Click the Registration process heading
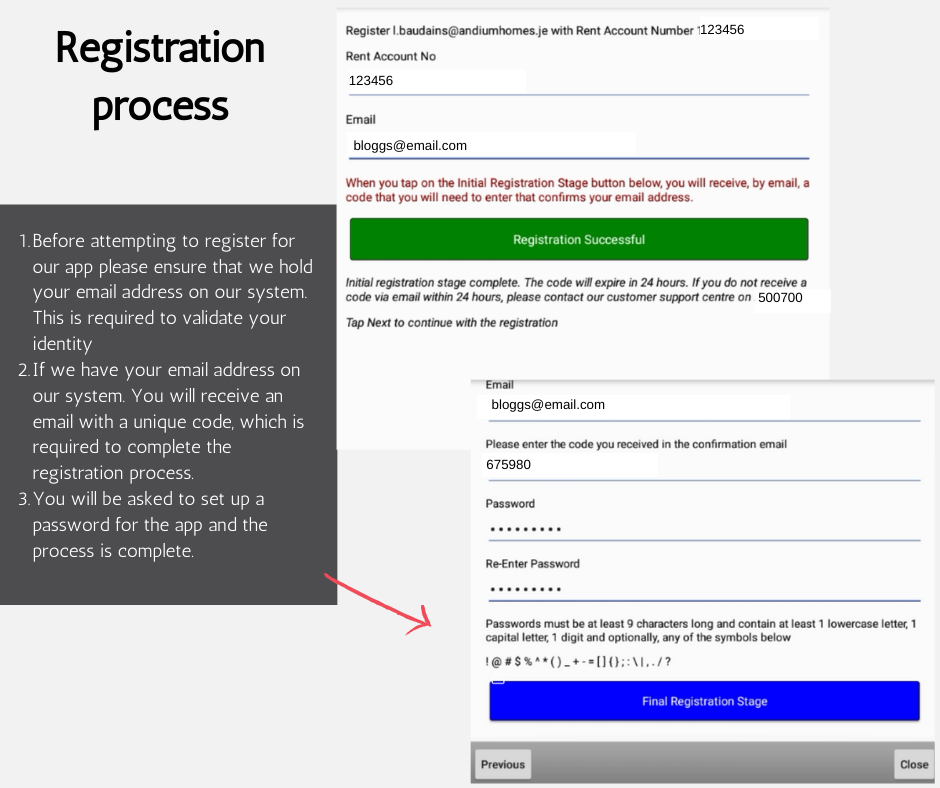Image resolution: width=940 pixels, height=788 pixels. click(x=160, y=77)
